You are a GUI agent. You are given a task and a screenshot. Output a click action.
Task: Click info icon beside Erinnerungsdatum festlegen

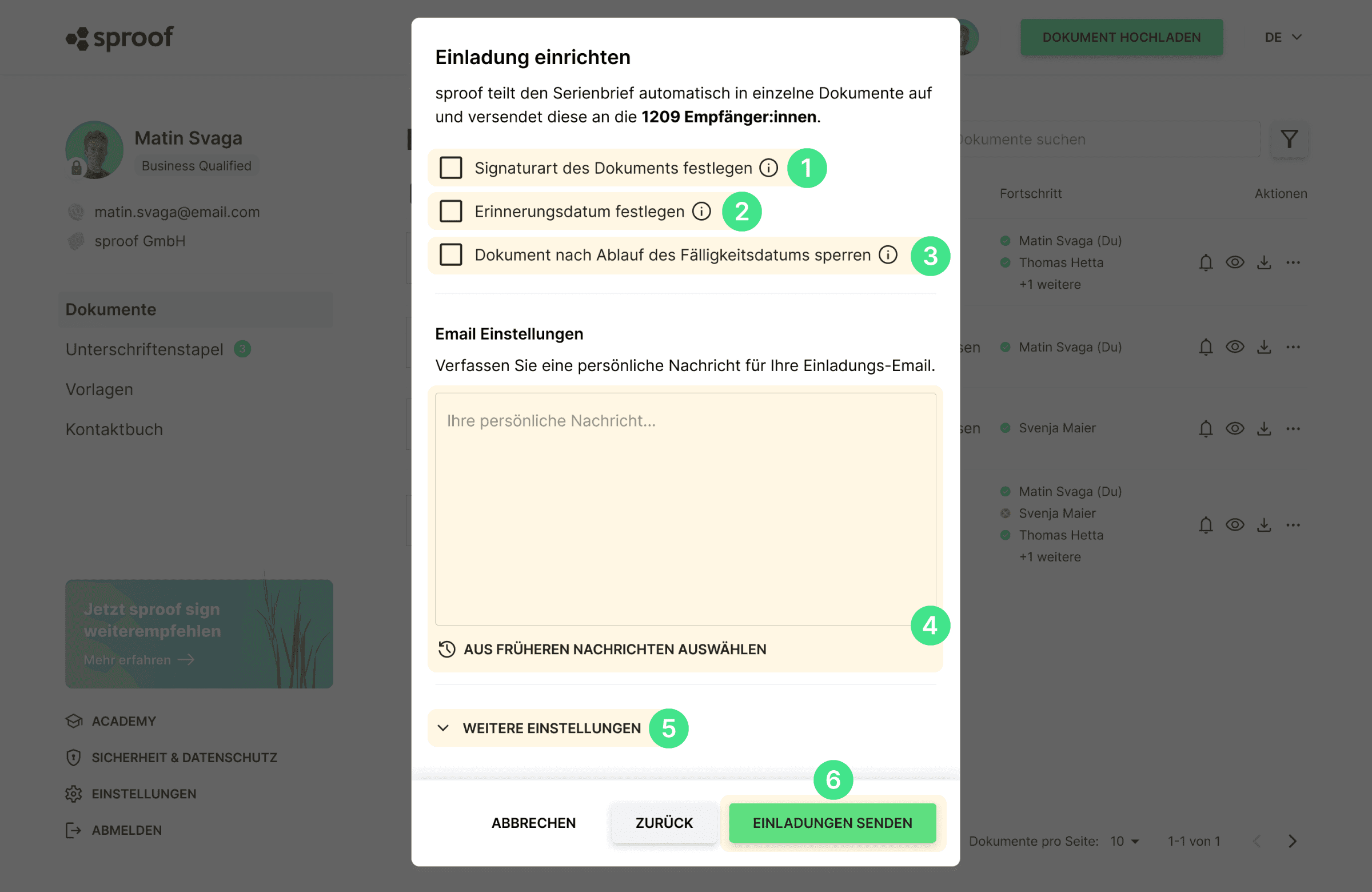pos(701,211)
